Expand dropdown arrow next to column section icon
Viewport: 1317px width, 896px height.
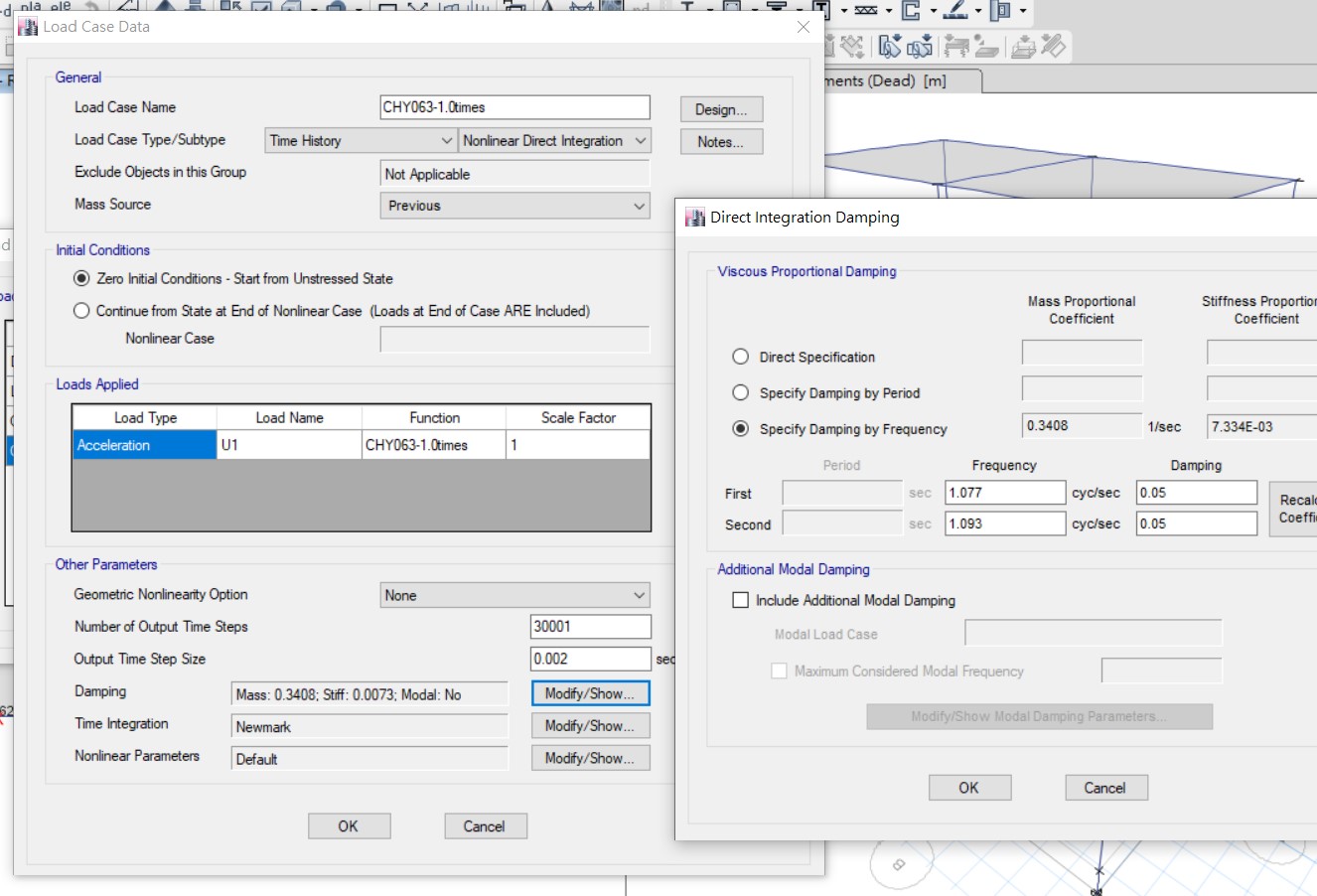1023,11
